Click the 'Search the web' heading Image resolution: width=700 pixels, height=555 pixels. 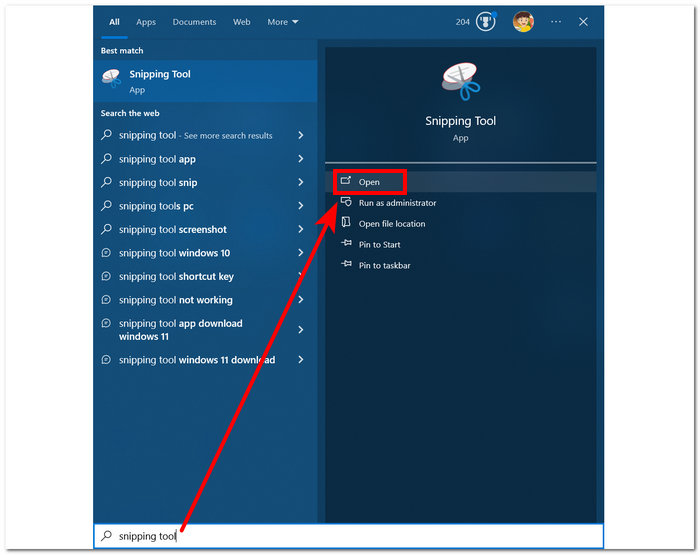click(130, 113)
